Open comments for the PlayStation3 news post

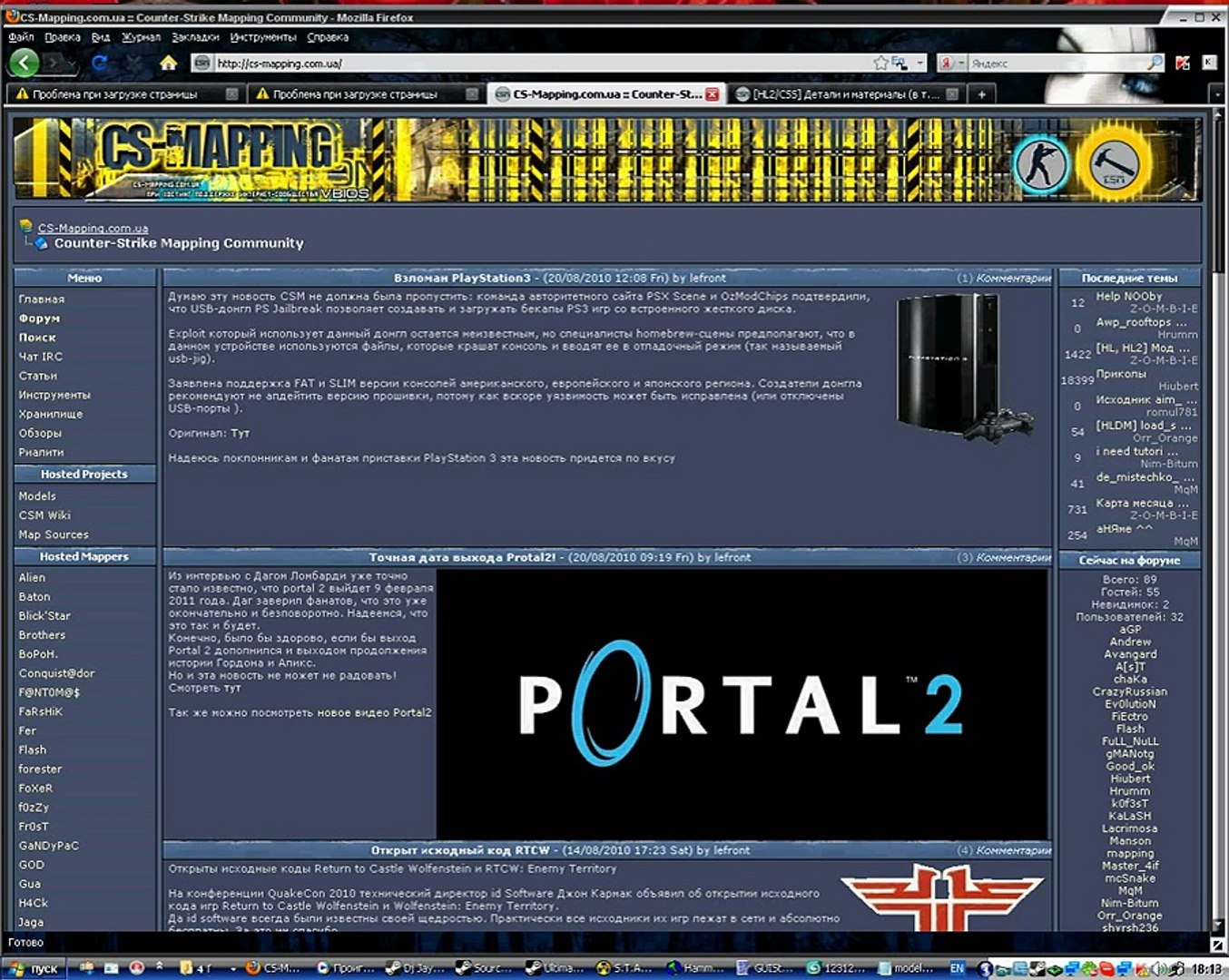pyautogui.click(x=1004, y=278)
